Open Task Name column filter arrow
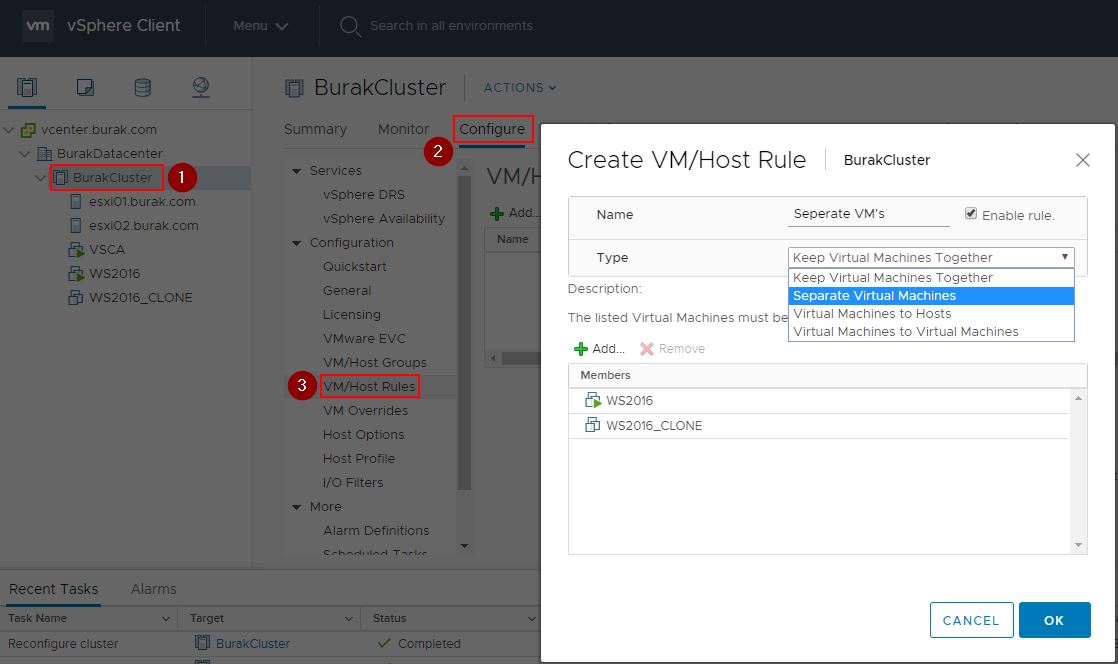Image resolution: width=1118 pixels, height=664 pixels. [166, 618]
